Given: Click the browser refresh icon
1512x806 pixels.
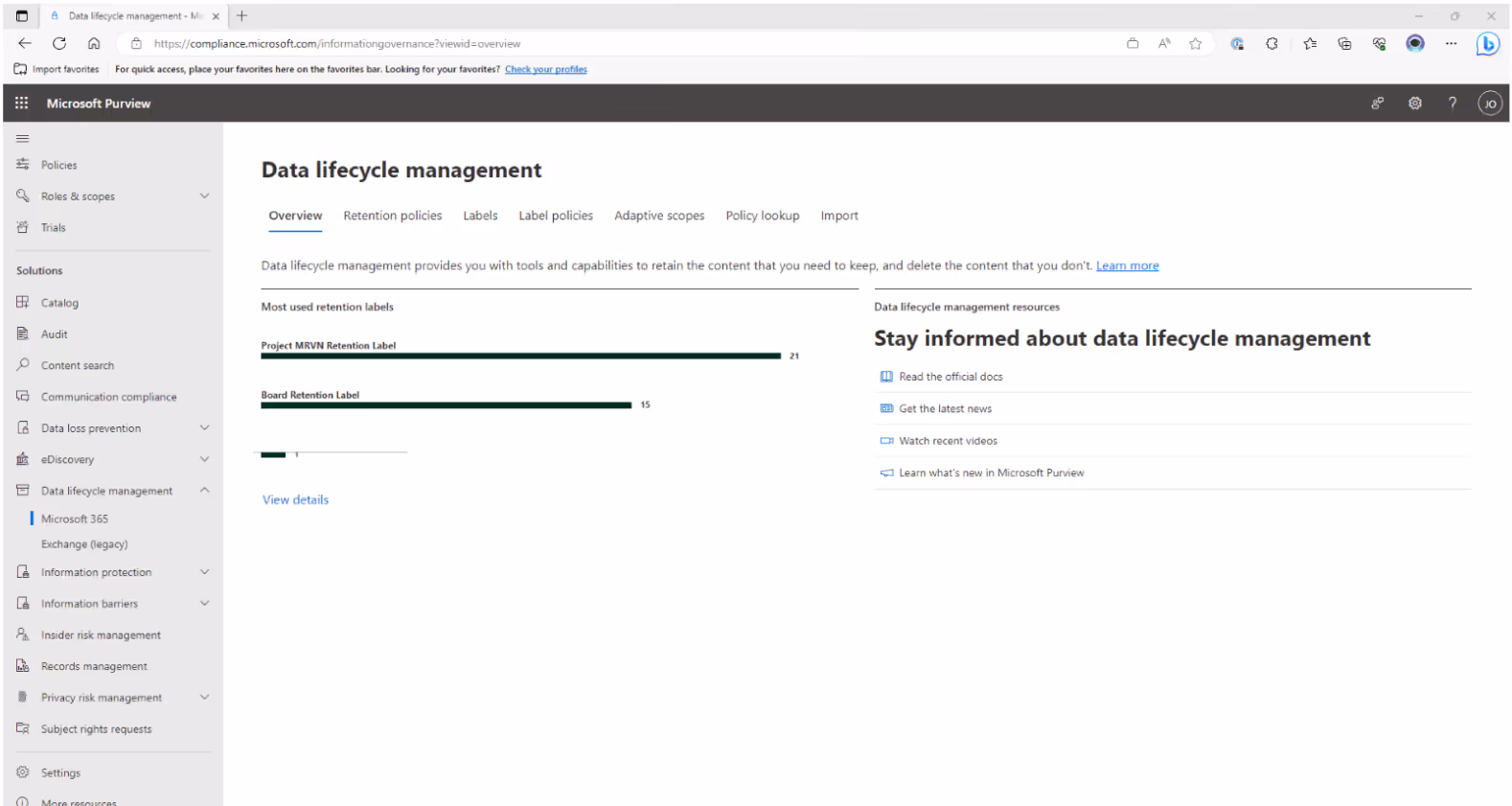Looking at the screenshot, I should 59,43.
